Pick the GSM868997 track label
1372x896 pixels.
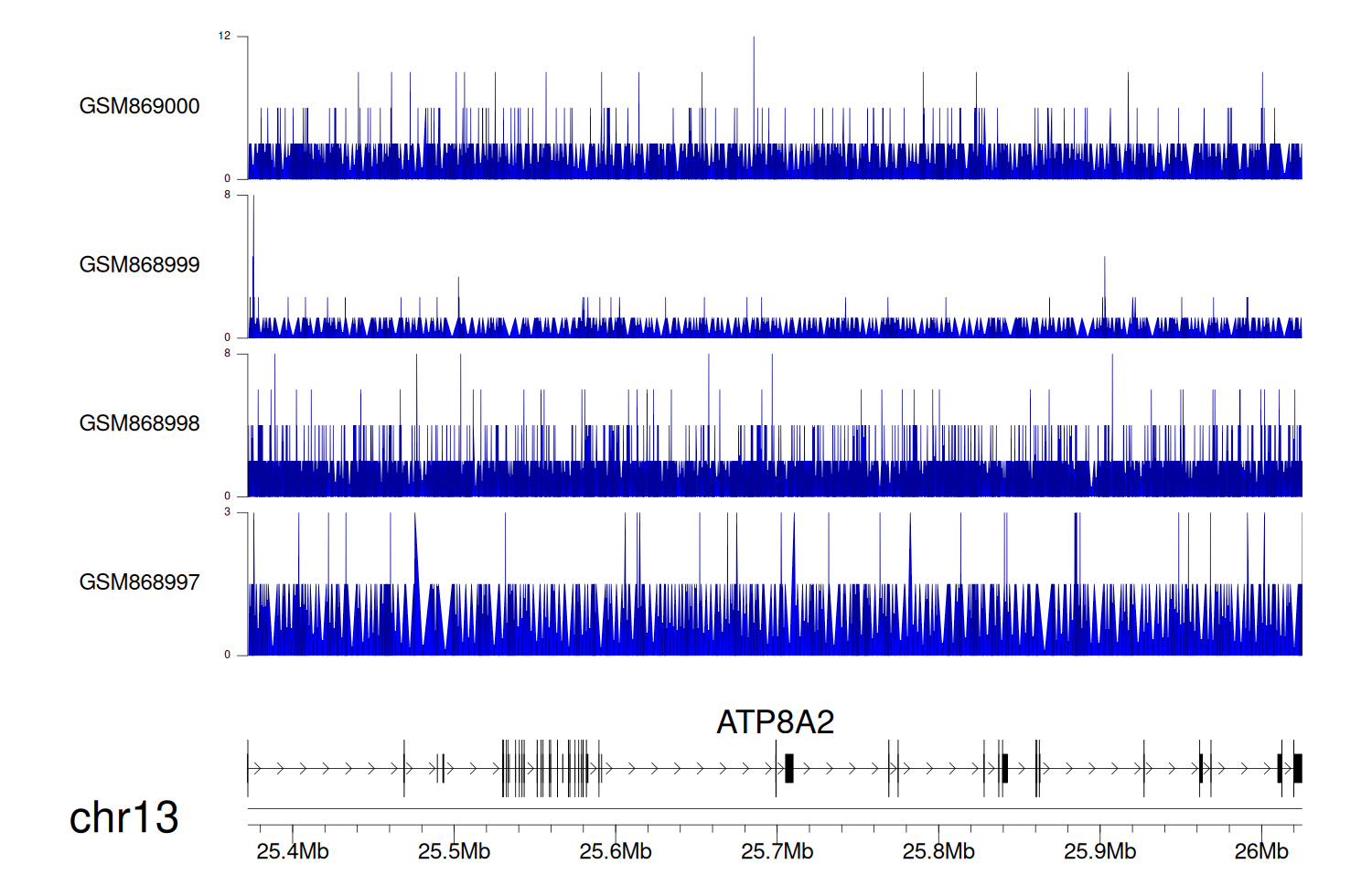tap(139, 582)
